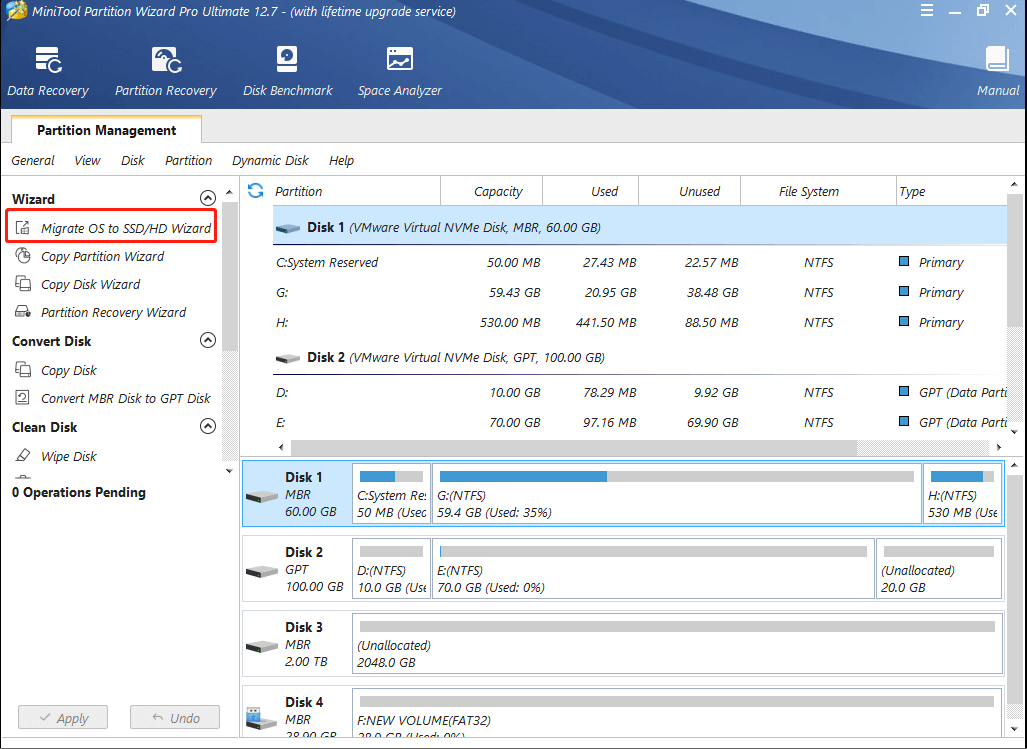Click the partition list horizontal scroll right arrow

[x=999, y=447]
